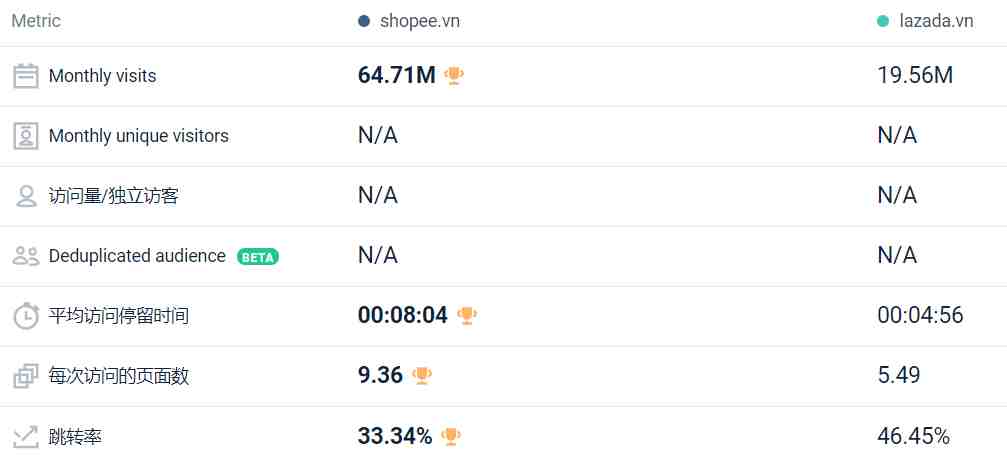
Task: Click the Deduplicated audience label text
Action: coord(137,256)
